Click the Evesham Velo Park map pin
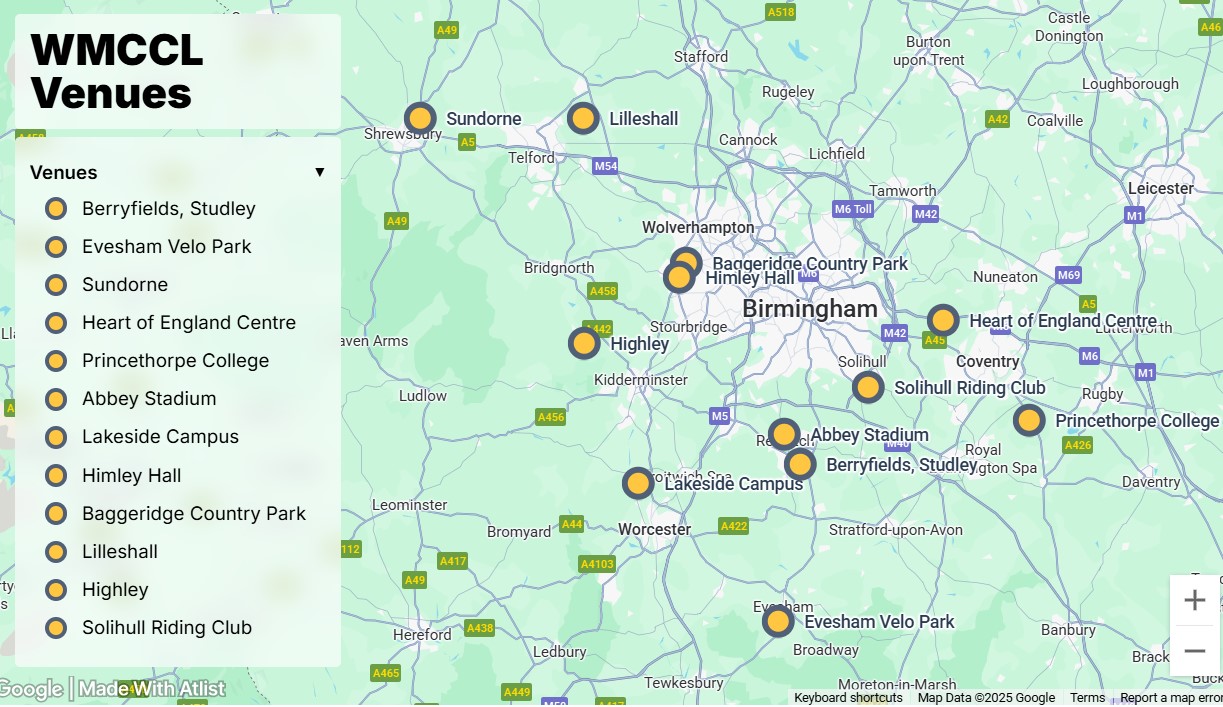 coord(778,622)
